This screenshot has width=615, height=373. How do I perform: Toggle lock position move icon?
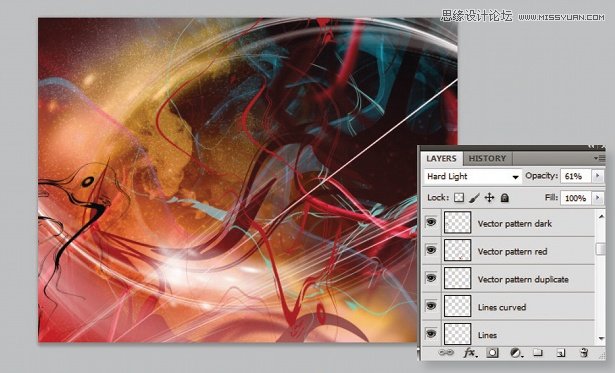click(x=489, y=198)
